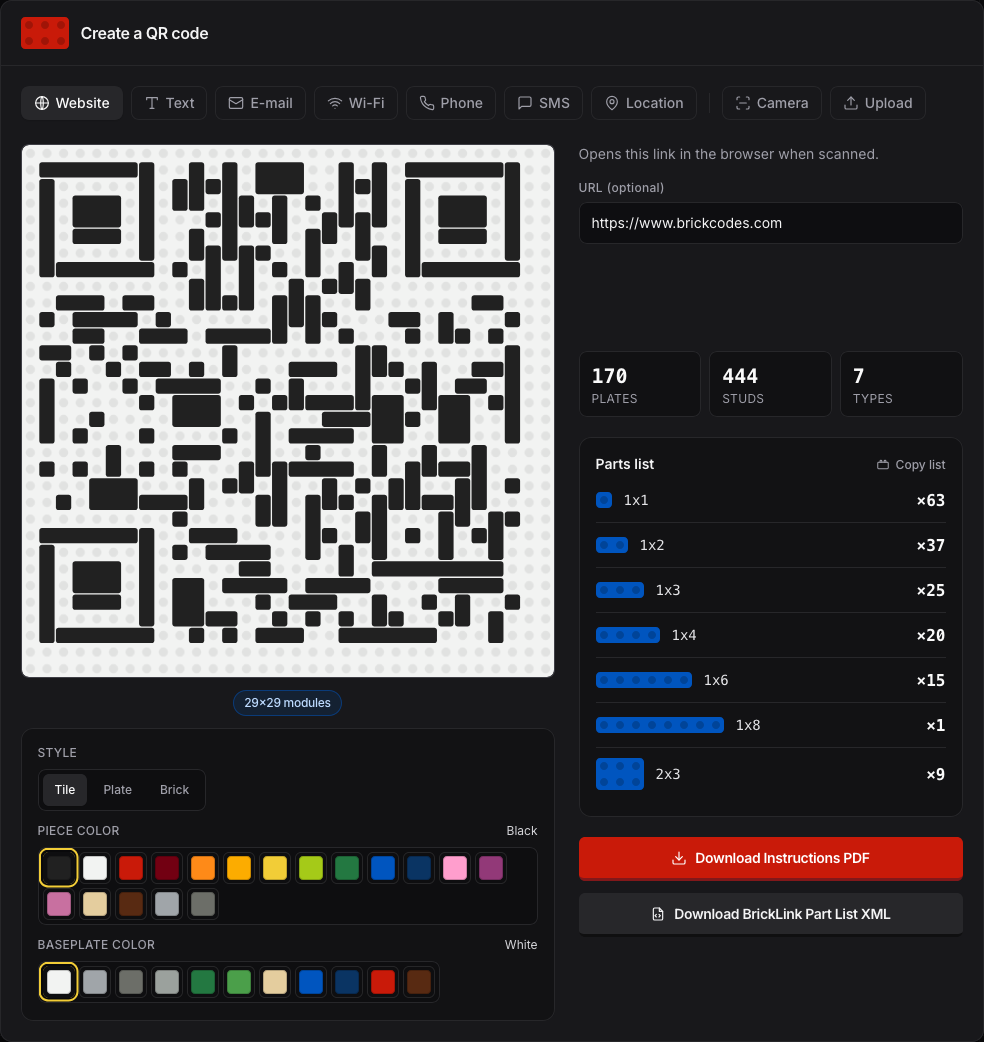
Task: Click the red brick logo icon
Action: point(45,33)
